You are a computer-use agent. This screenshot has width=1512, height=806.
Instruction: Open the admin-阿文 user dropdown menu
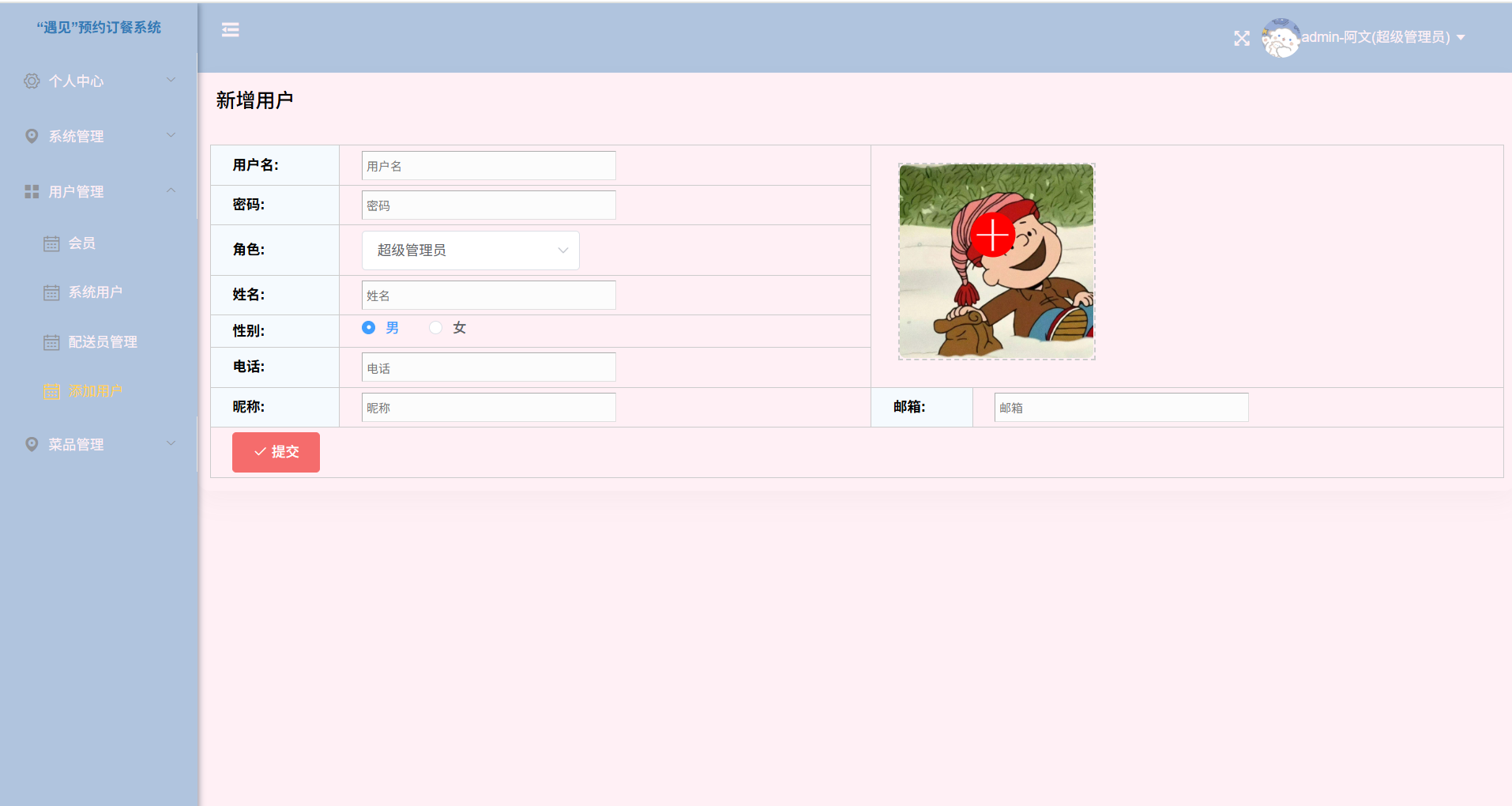point(1383,37)
